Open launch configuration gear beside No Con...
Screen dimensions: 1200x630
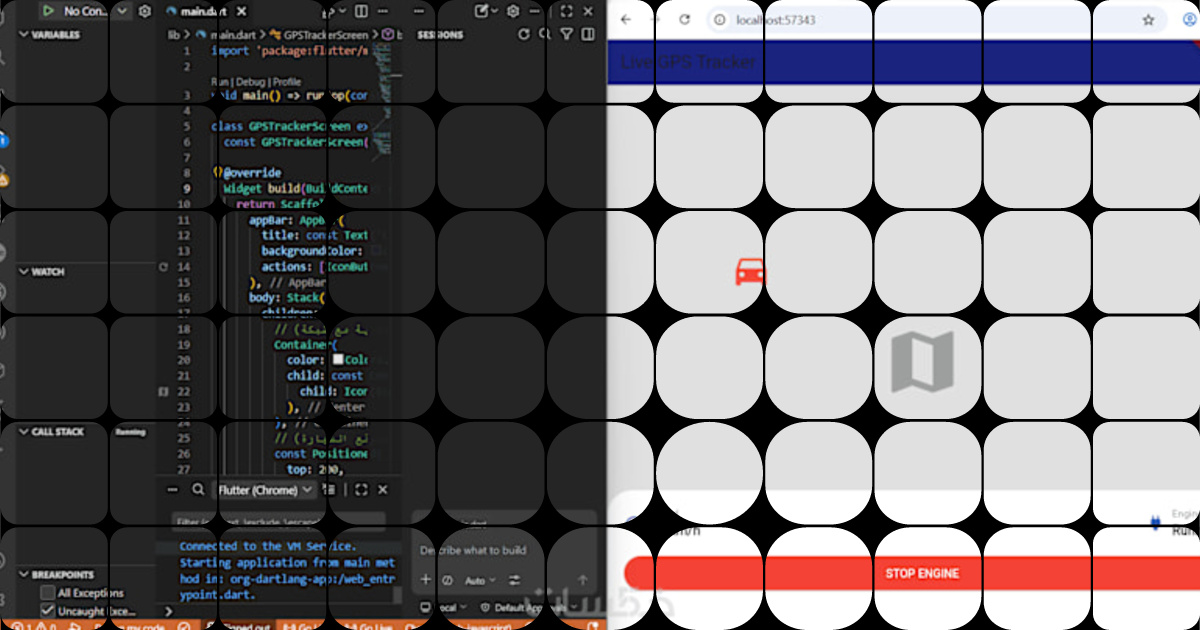[145, 11]
